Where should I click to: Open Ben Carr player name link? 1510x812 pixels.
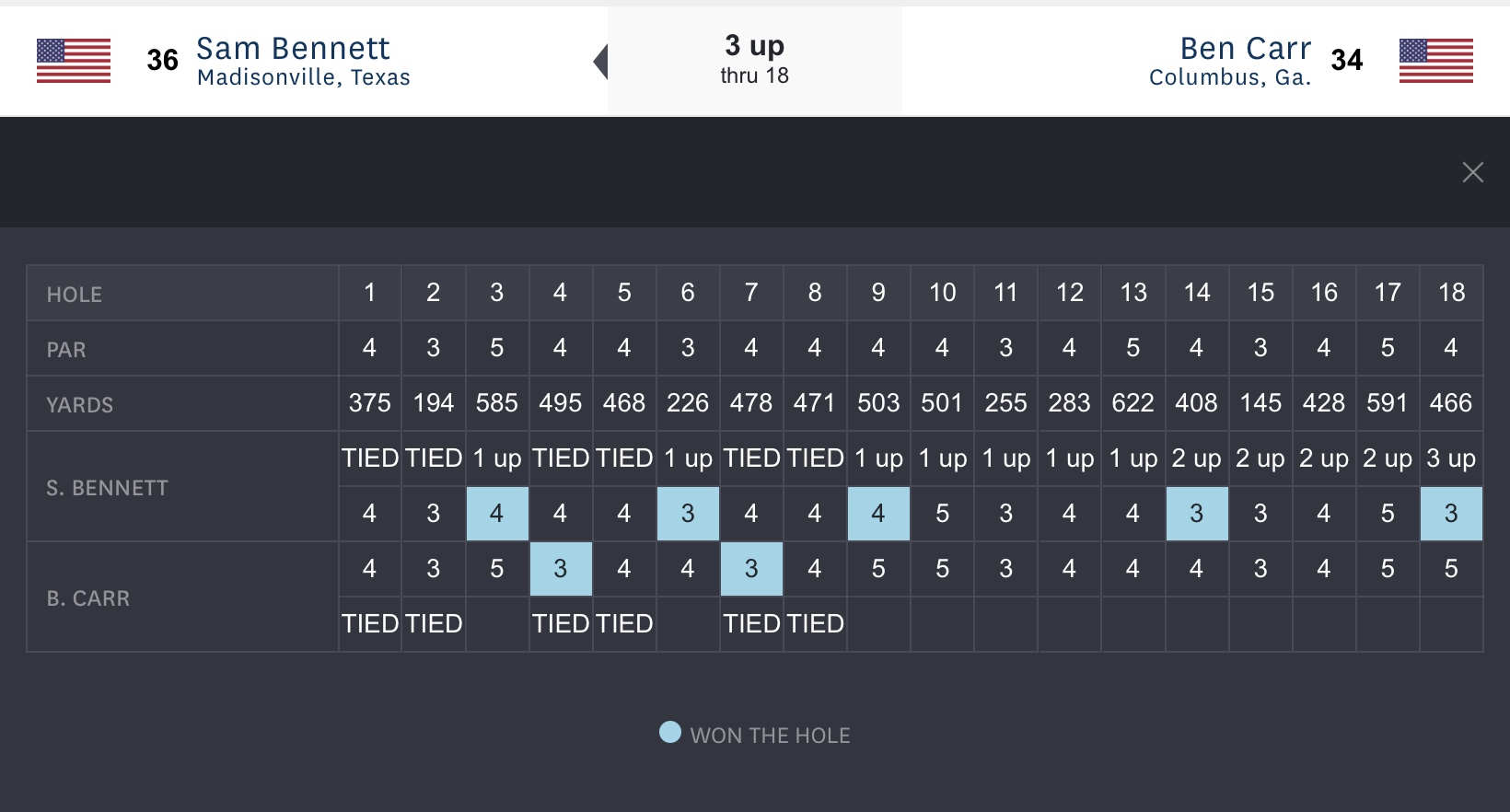pos(1245,48)
